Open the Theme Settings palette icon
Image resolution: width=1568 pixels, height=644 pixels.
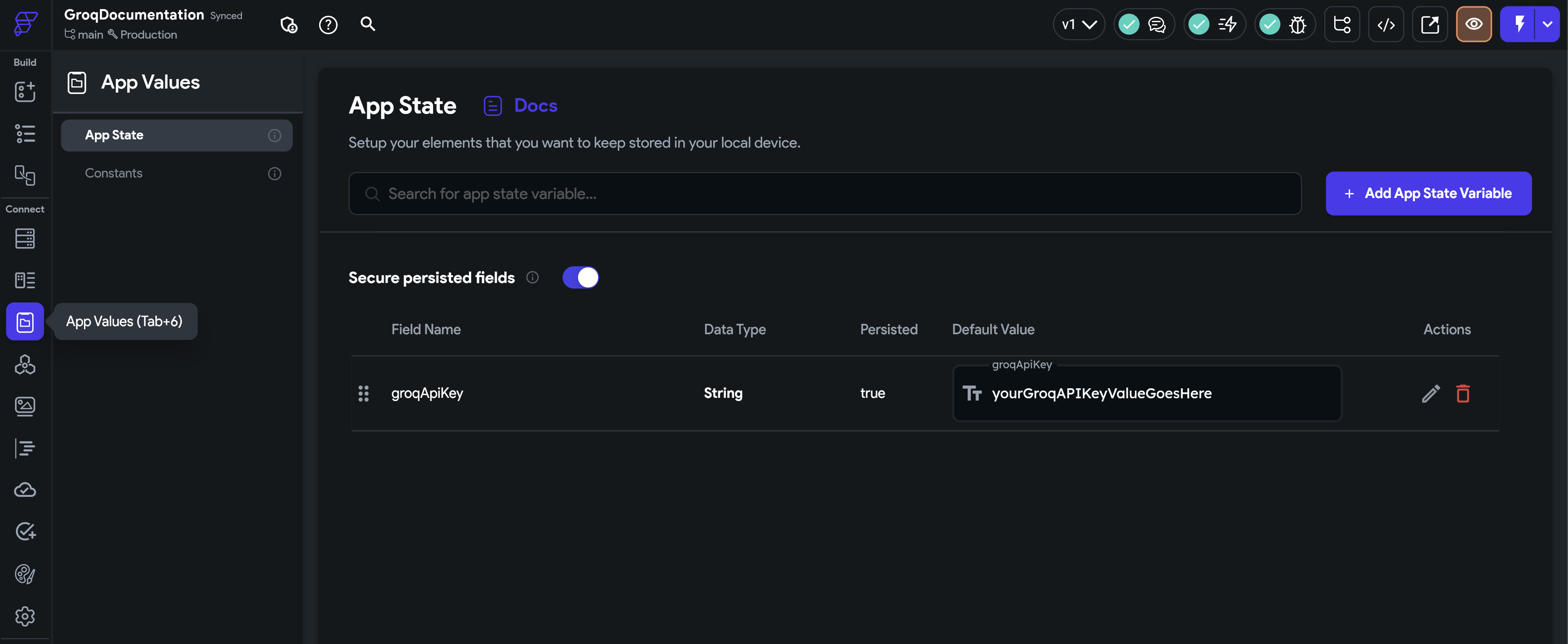[25, 574]
